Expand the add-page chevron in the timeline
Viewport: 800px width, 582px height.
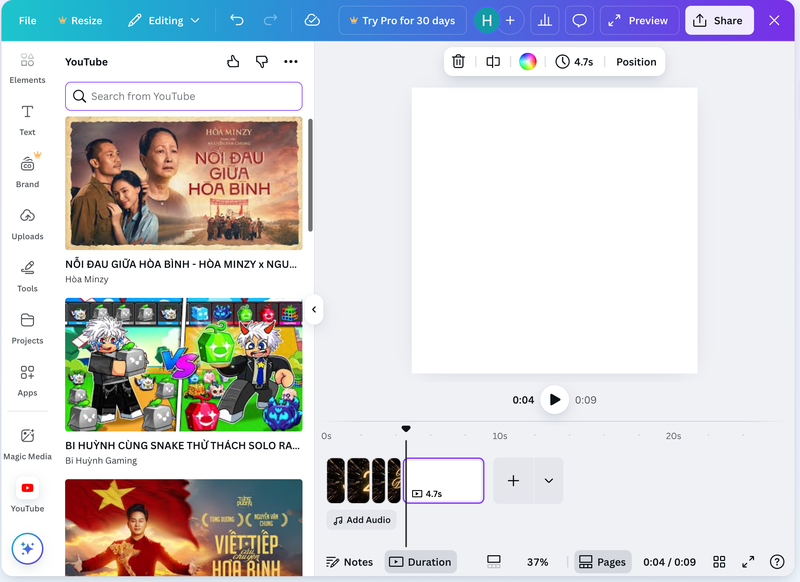pyautogui.click(x=548, y=481)
